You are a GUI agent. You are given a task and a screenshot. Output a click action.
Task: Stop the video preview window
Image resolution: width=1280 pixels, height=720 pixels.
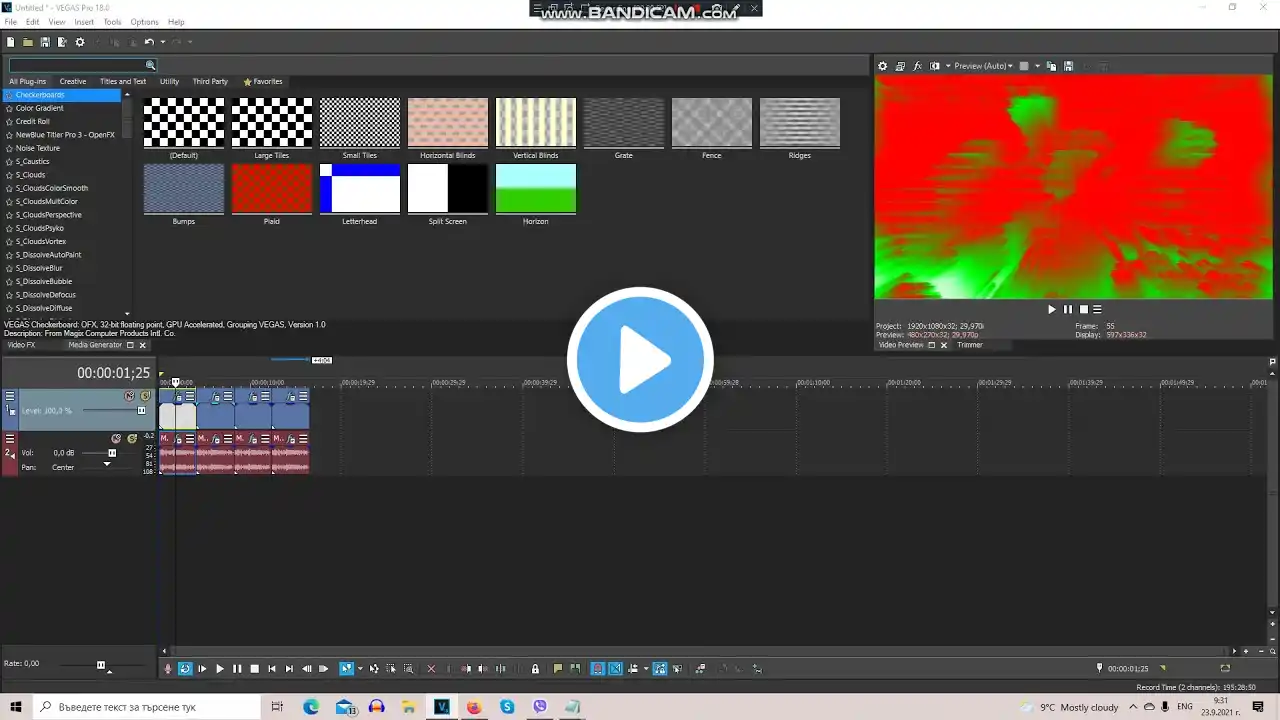[1083, 310]
